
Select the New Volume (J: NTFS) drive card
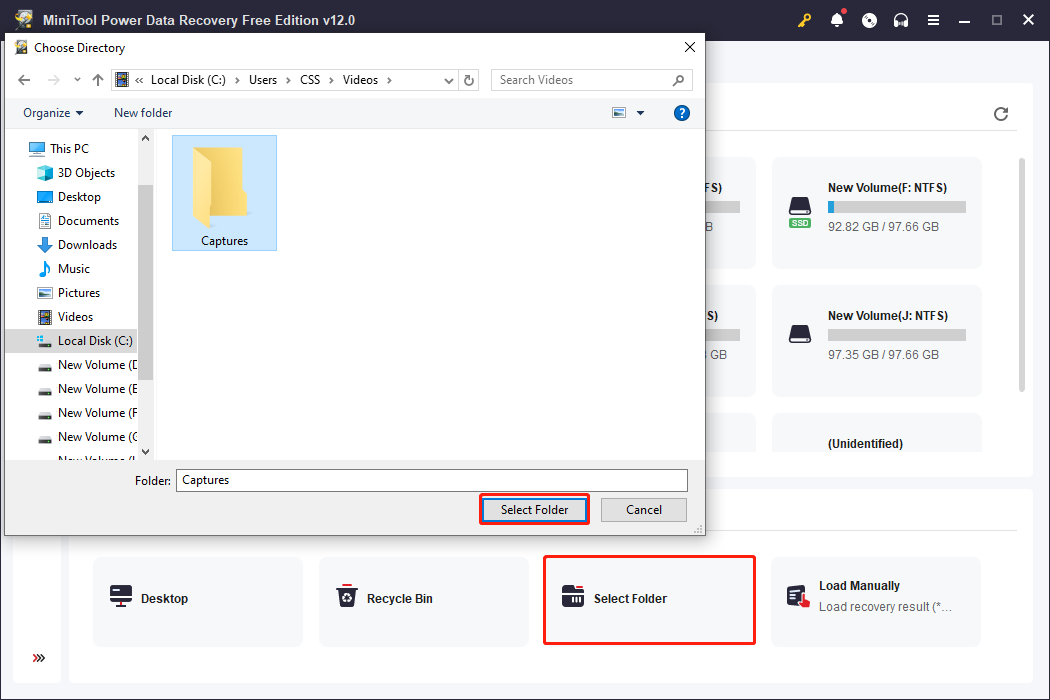[877, 341]
